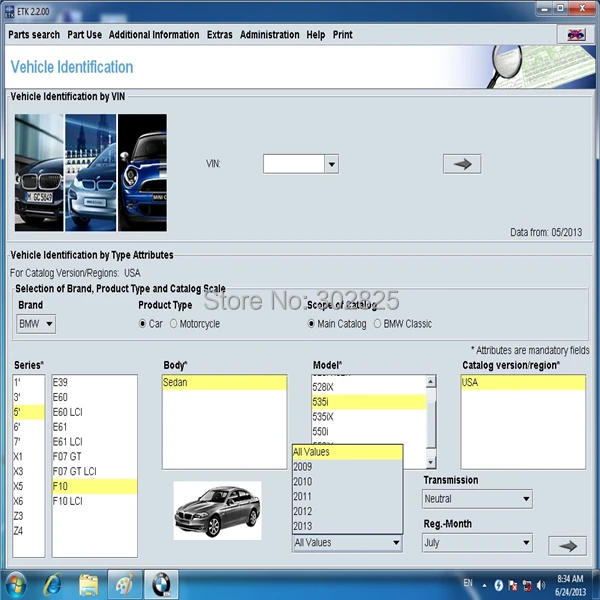The height and width of the screenshot is (600, 600).
Task: Select E60 LCI chassis
Action: (95, 412)
